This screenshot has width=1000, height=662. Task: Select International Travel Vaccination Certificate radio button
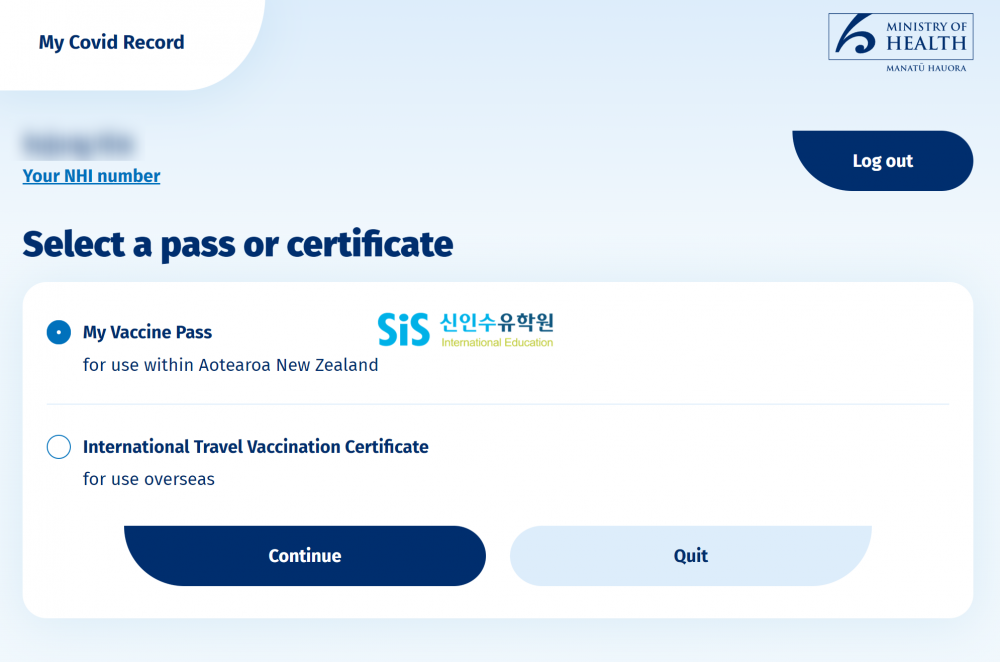(59, 446)
